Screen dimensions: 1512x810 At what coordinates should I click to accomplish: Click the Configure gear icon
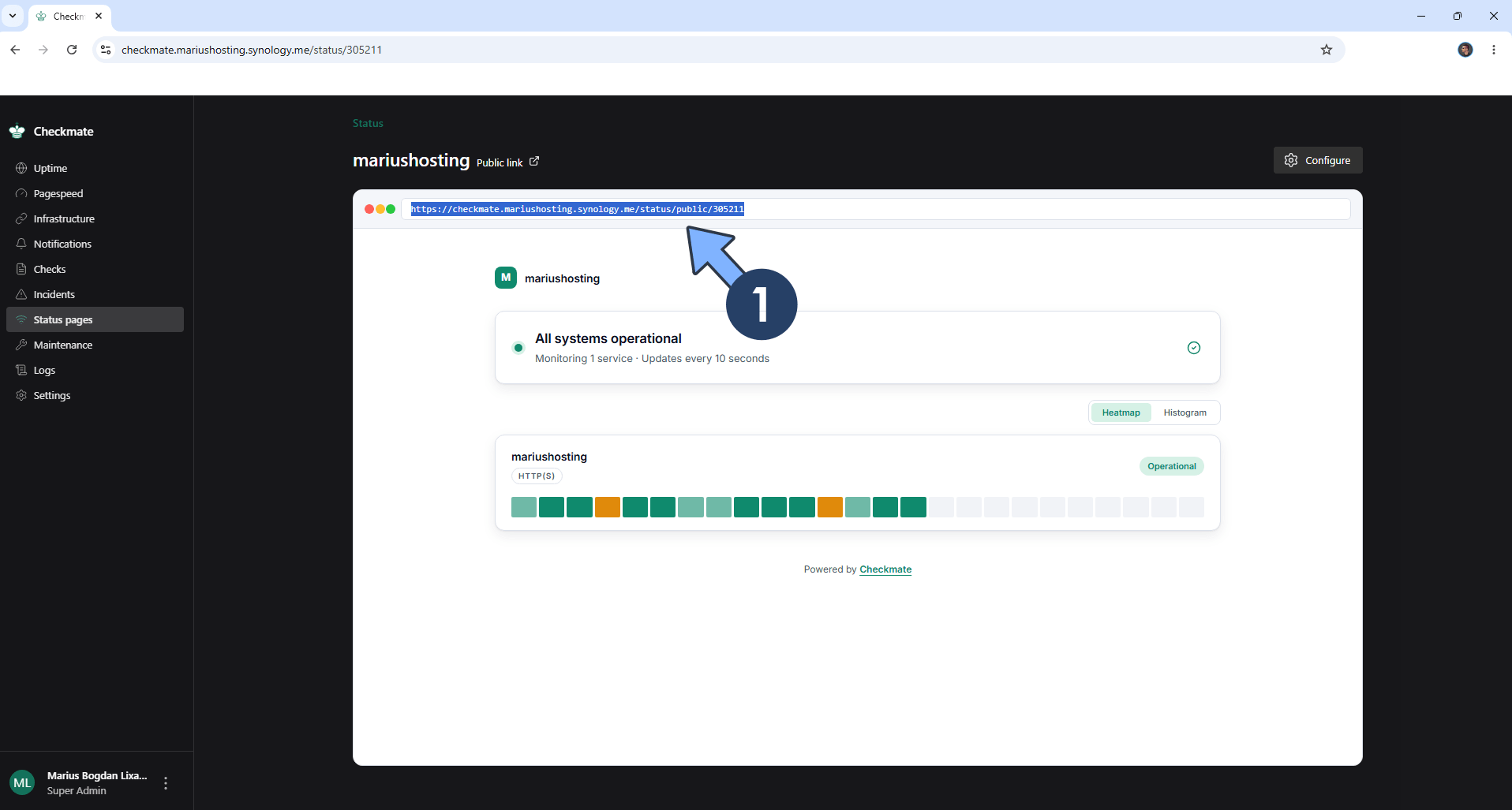(x=1291, y=160)
